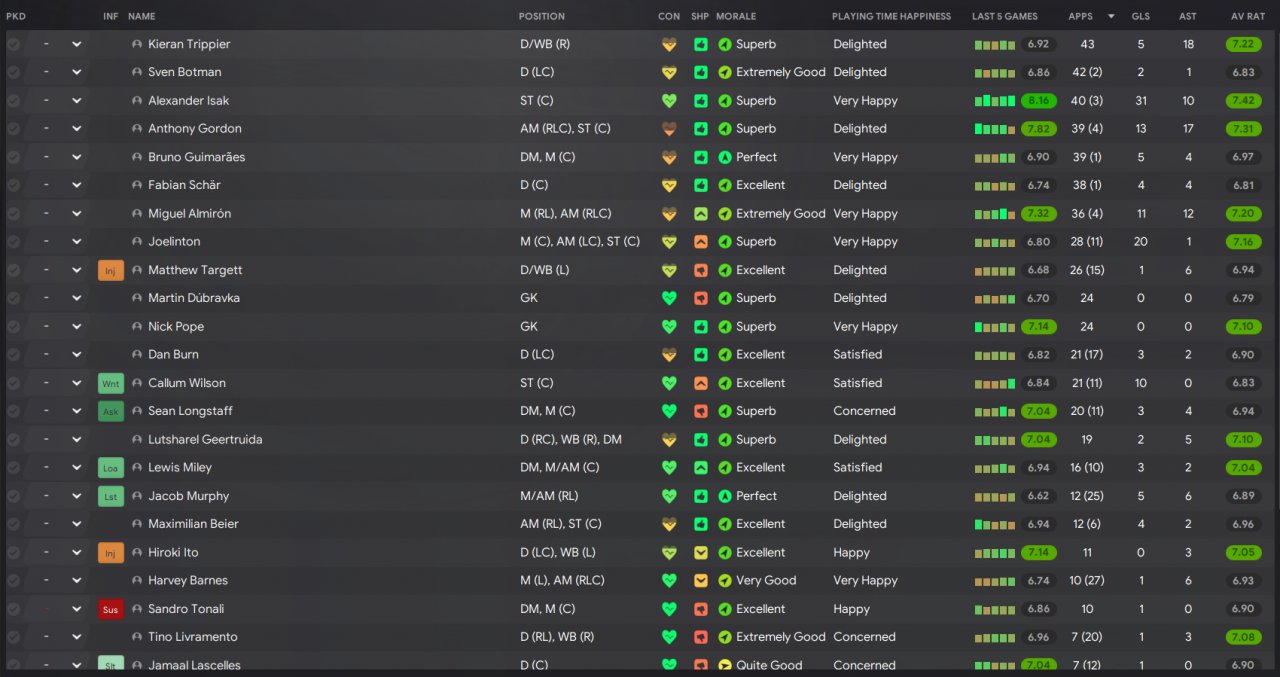Click Bruno Guimarães's Perfect morale icon
This screenshot has width=1280, height=677.
(725, 157)
